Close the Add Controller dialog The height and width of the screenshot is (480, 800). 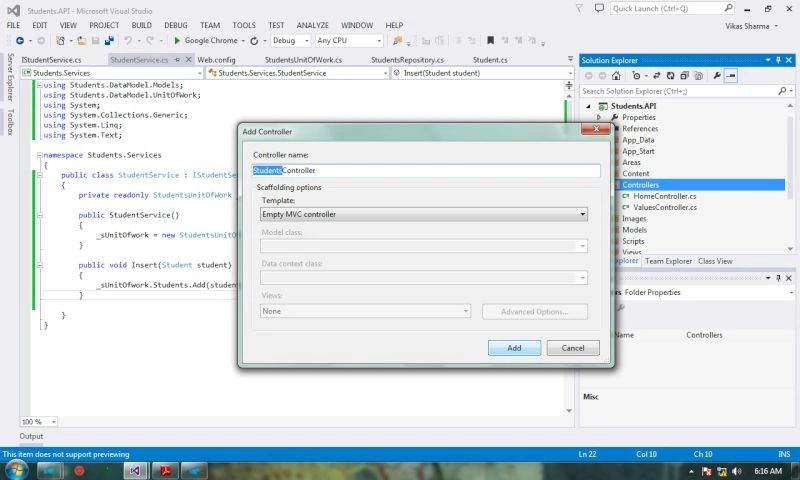(x=596, y=129)
